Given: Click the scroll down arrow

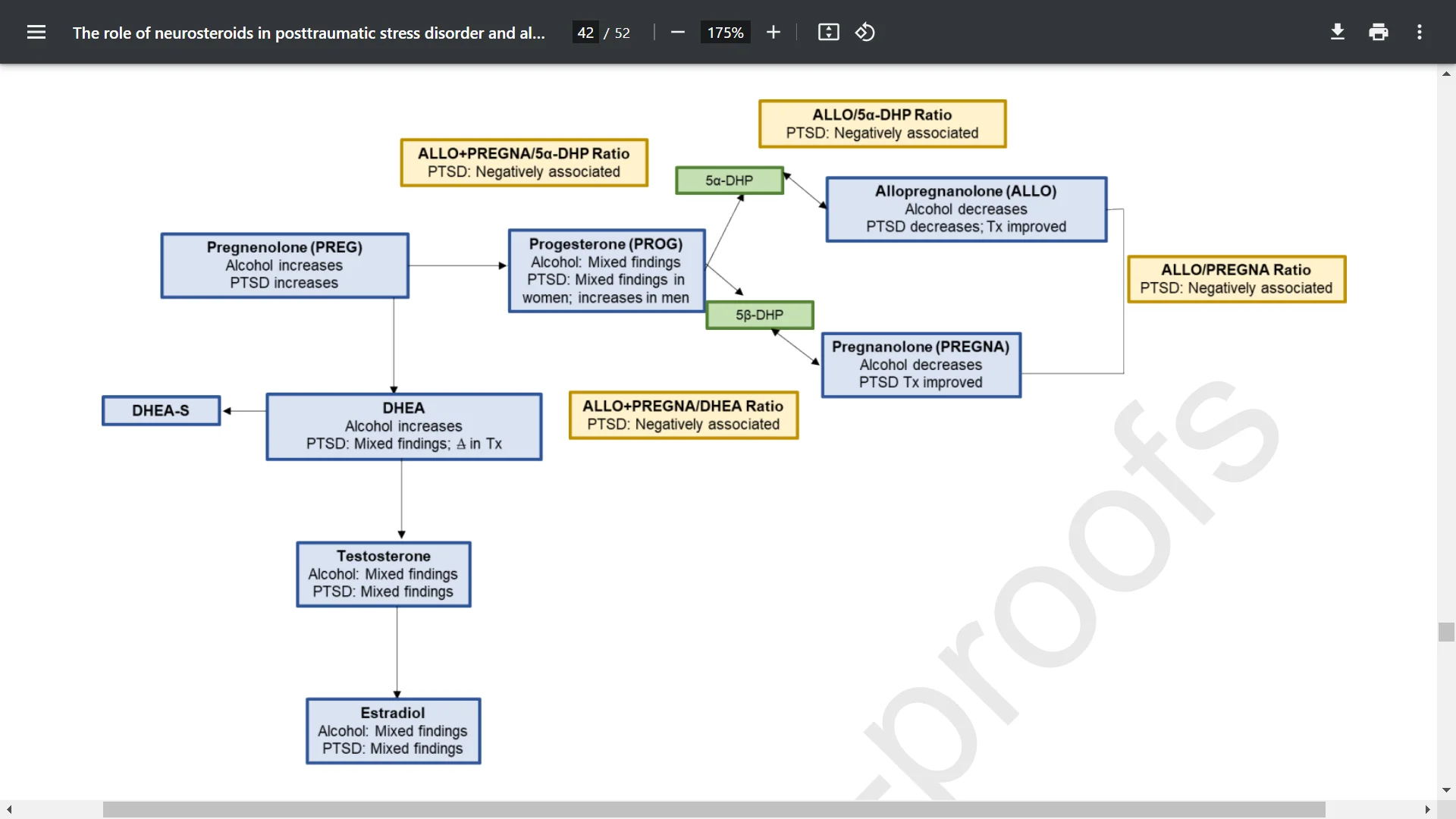Looking at the screenshot, I should pos(1446,790).
